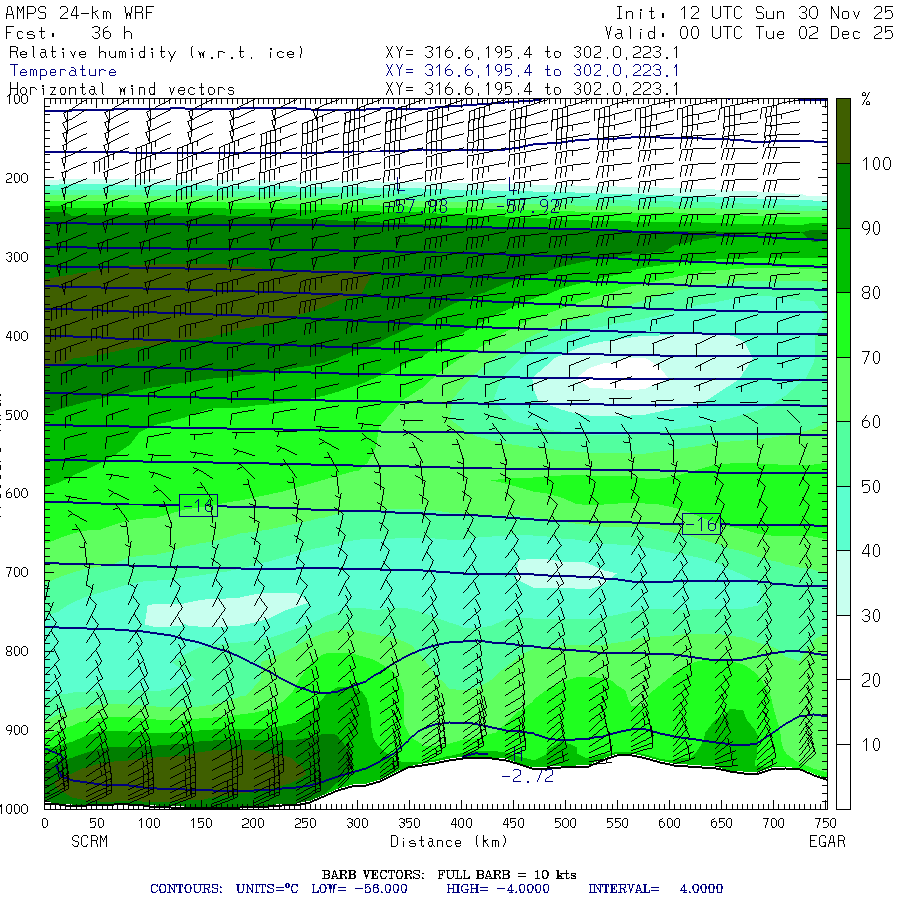Click the 100% dark olive color swatch
The width and height of the screenshot is (900, 900).
pyautogui.click(x=843, y=131)
